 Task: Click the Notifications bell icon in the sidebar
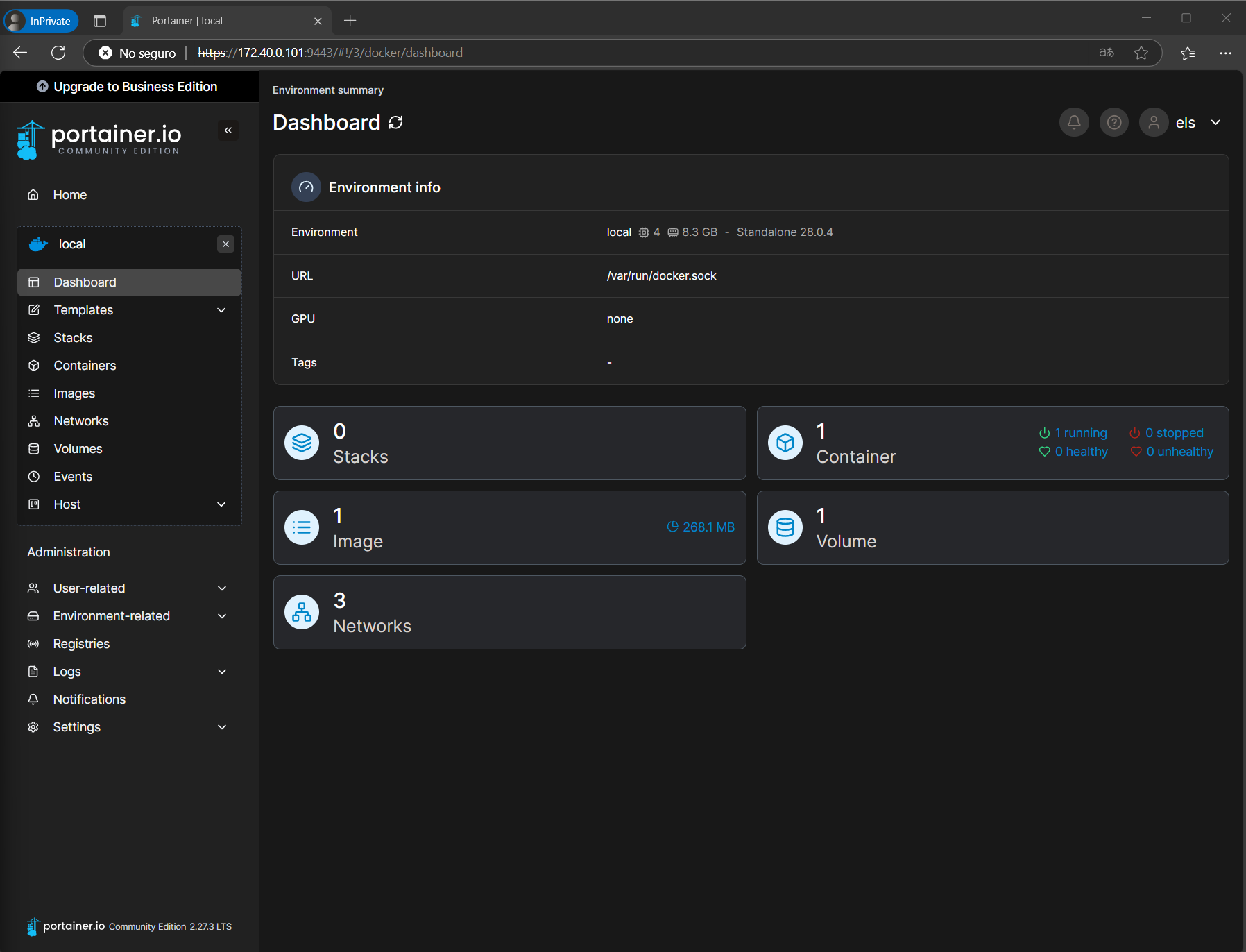[33, 699]
